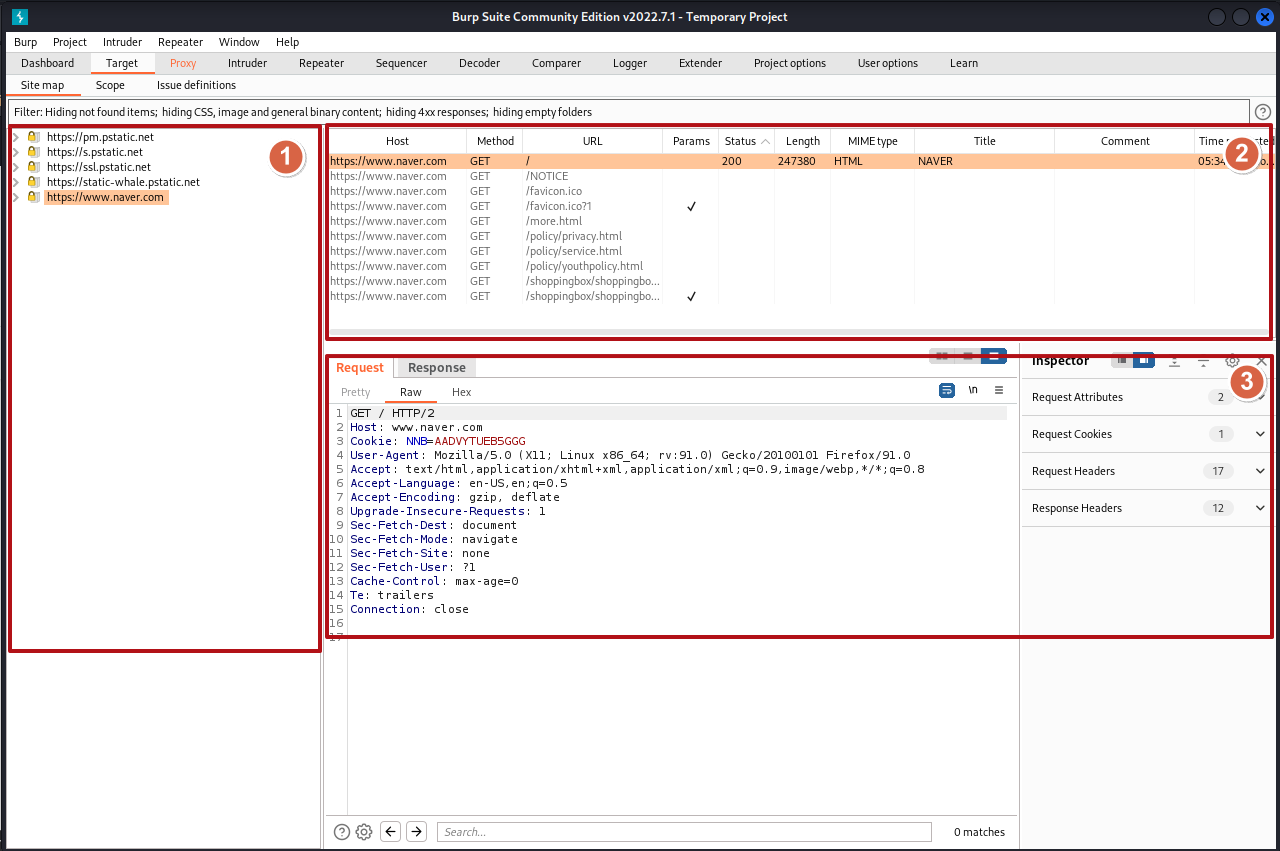Open the Project options tab

[x=790, y=63]
